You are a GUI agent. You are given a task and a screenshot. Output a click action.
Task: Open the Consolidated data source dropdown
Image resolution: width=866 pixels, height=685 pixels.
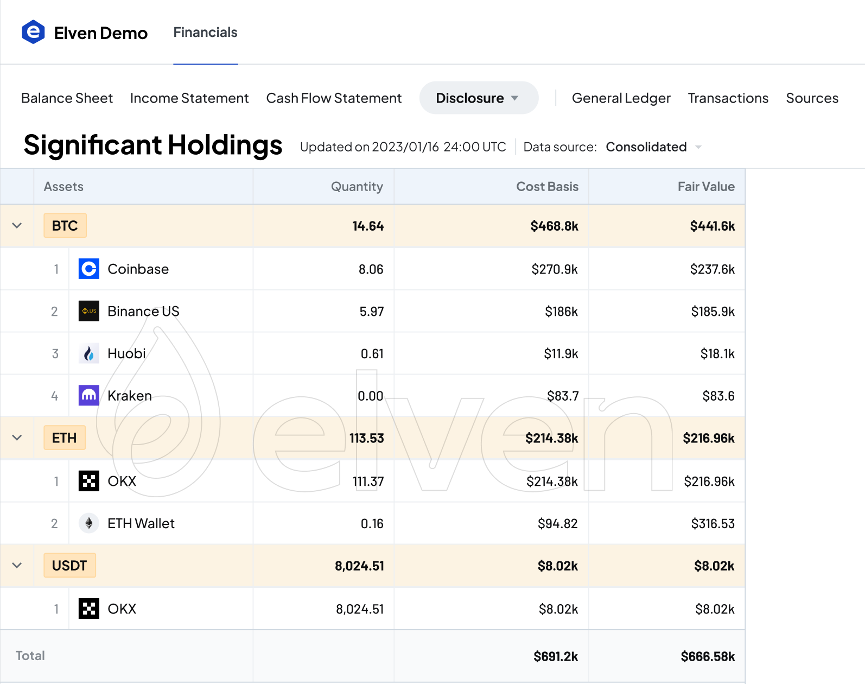(653, 147)
